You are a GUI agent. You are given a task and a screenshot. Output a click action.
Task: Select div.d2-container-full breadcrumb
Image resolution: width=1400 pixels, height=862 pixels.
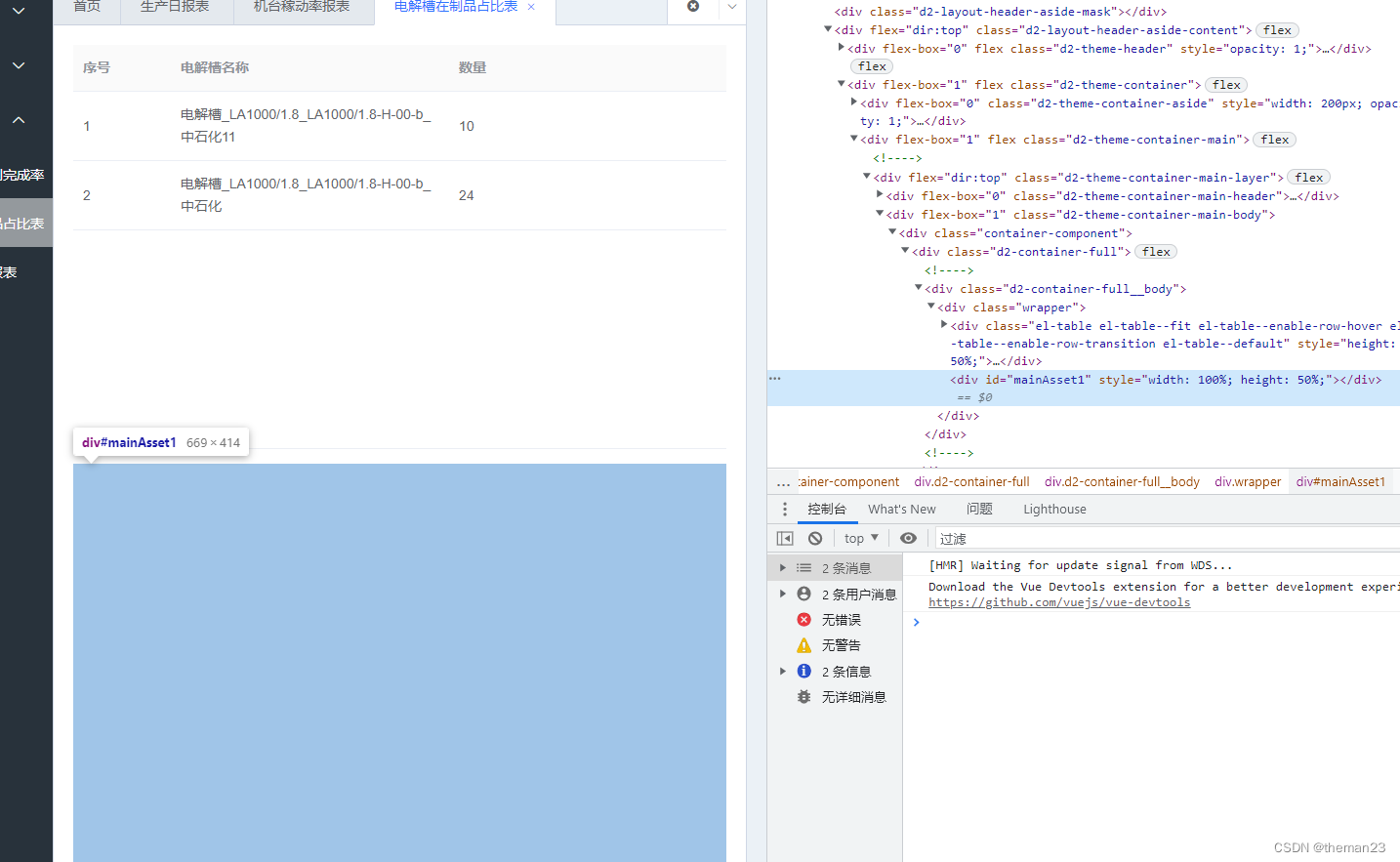pyautogui.click(x=971, y=482)
